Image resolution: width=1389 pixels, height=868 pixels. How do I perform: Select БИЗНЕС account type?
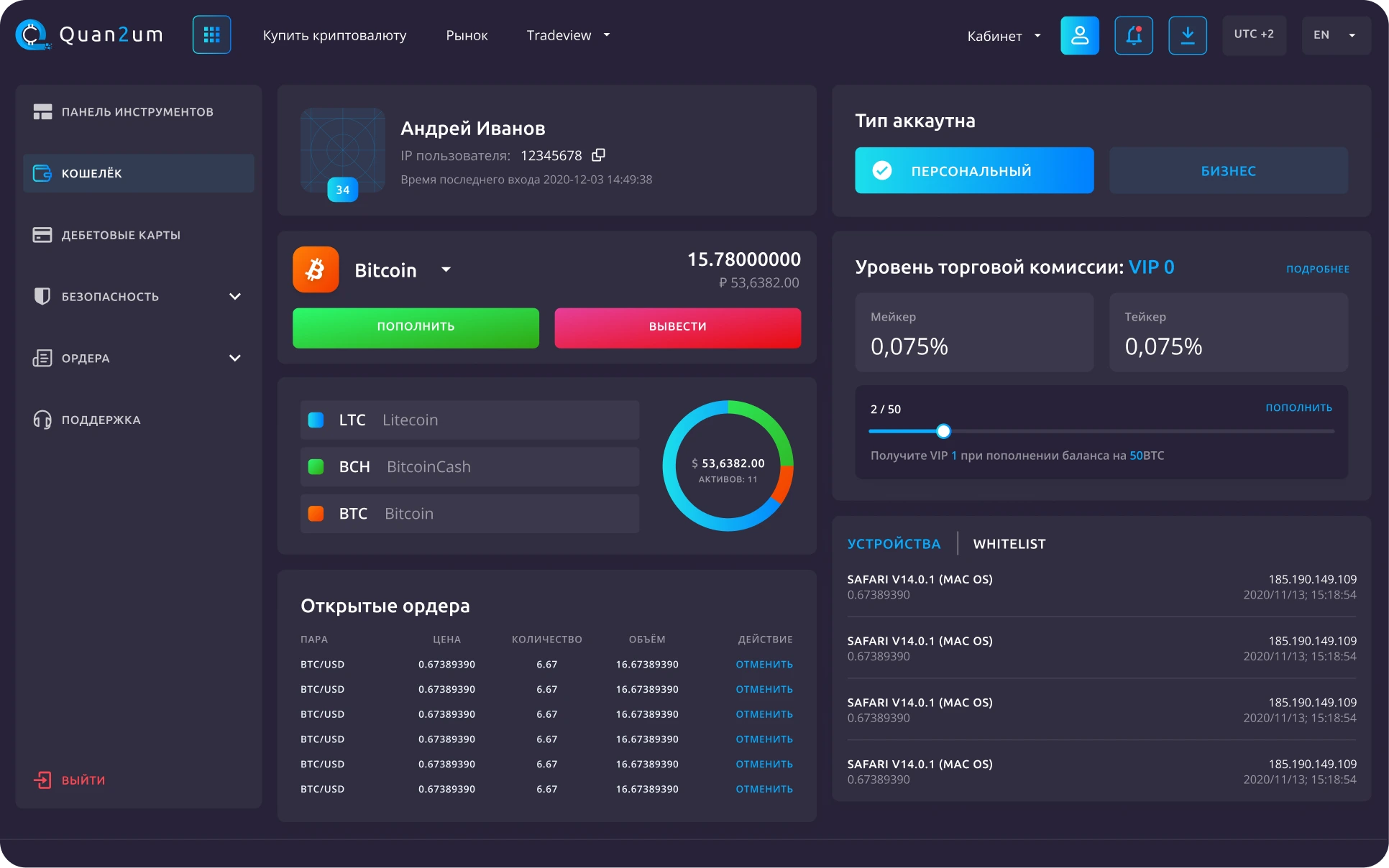[1228, 170]
